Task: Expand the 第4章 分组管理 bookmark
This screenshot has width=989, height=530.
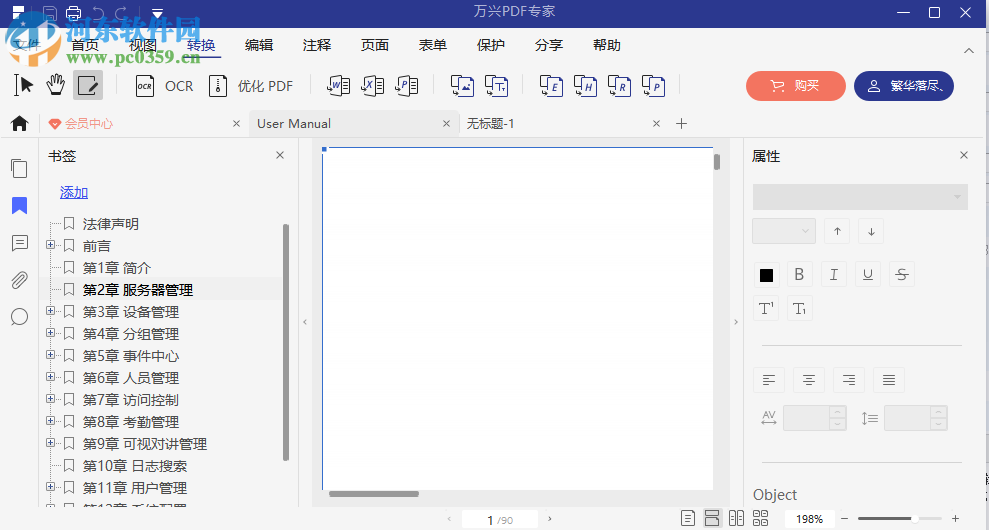Action: [50, 333]
